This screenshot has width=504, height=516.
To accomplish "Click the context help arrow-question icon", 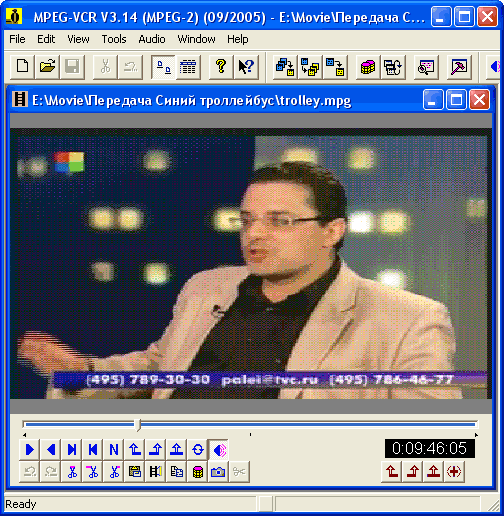I will click(246, 67).
